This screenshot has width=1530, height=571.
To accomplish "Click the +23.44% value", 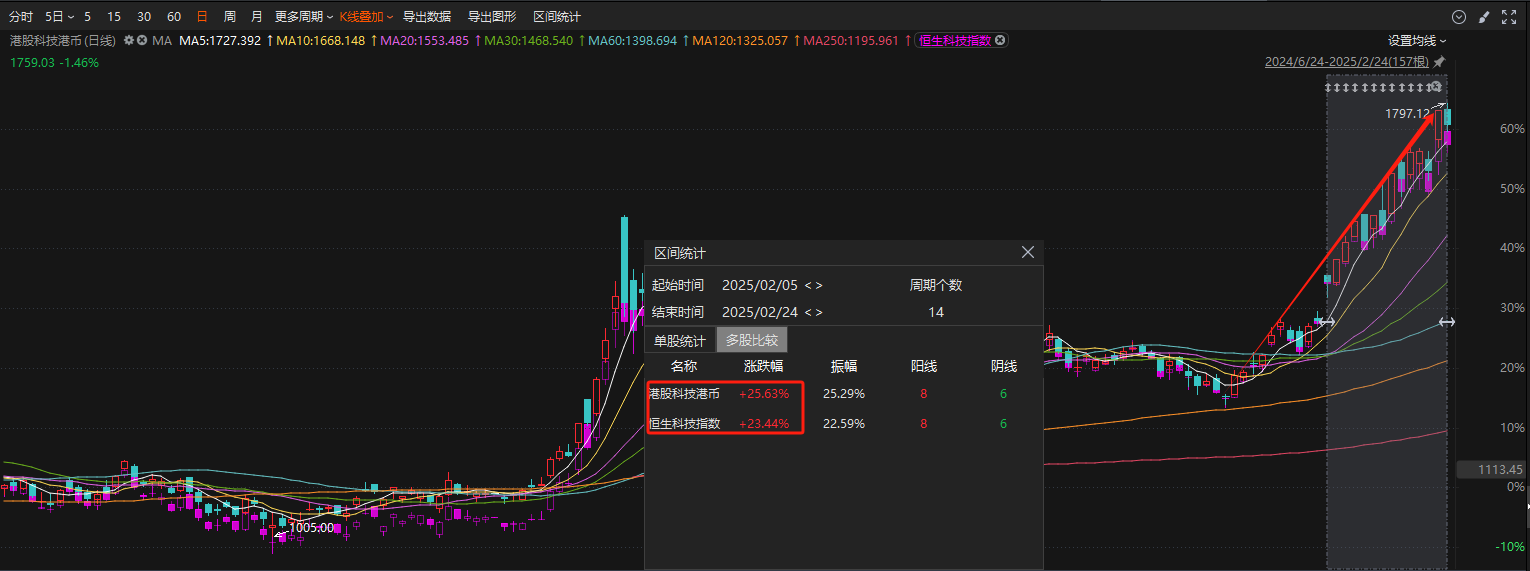I will pyautogui.click(x=764, y=424).
